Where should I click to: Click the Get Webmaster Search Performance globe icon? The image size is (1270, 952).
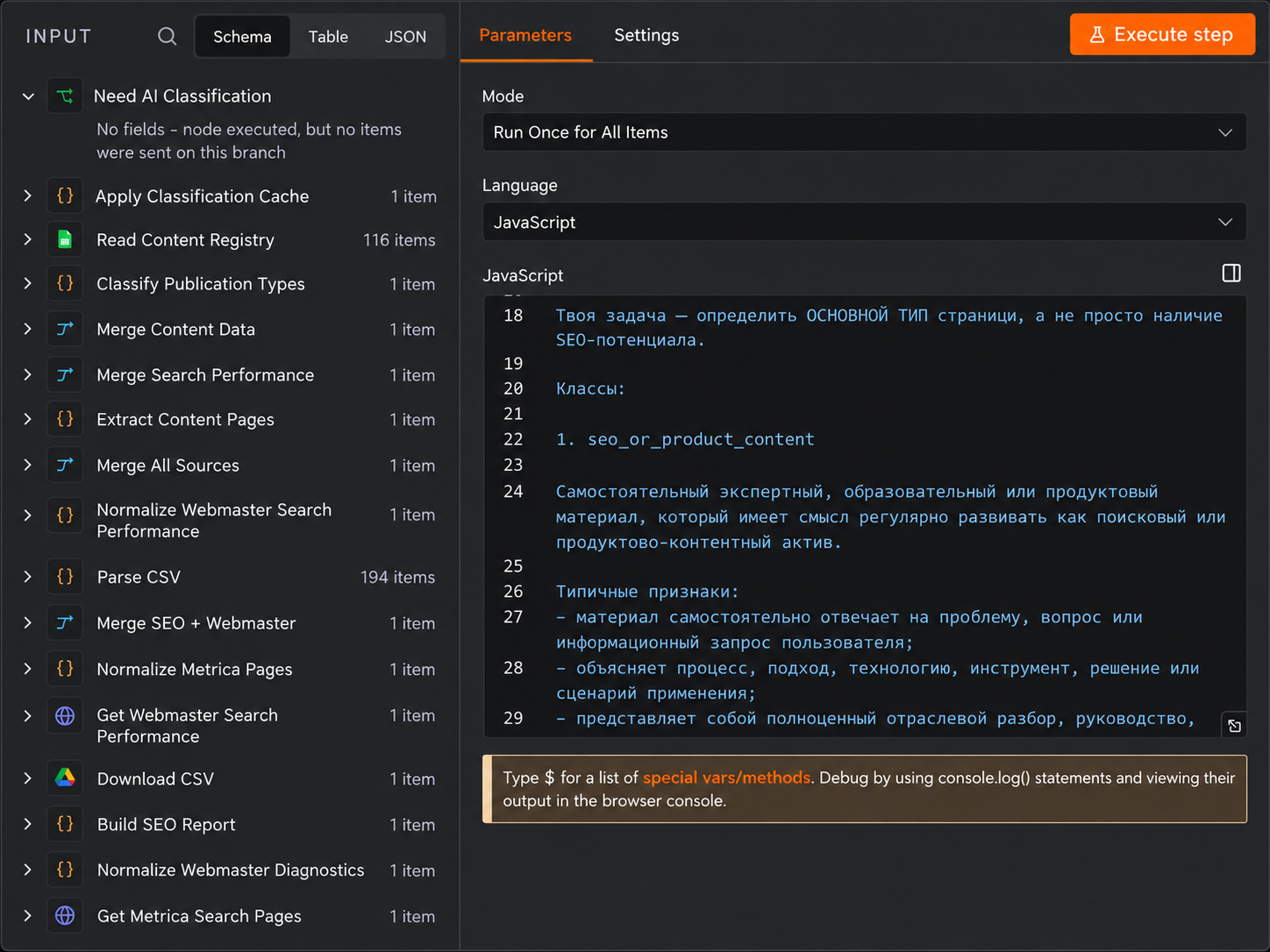(x=65, y=715)
